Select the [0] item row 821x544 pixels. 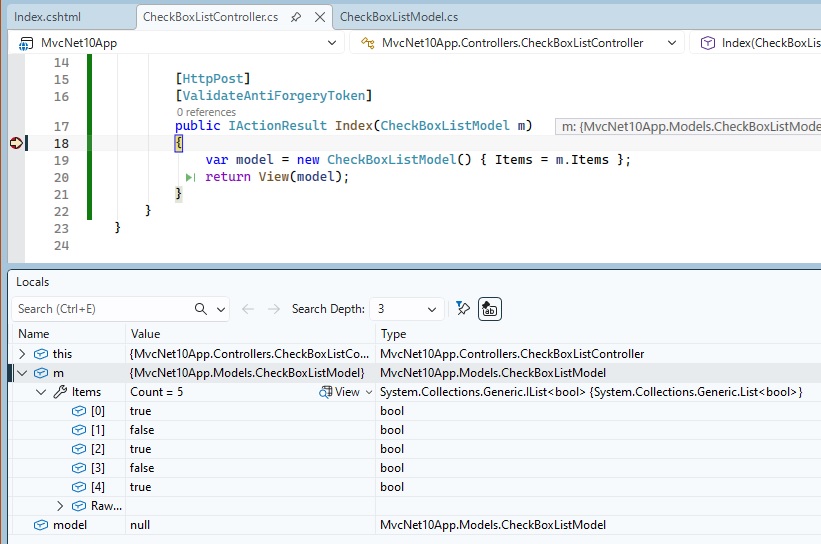[x=417, y=411]
